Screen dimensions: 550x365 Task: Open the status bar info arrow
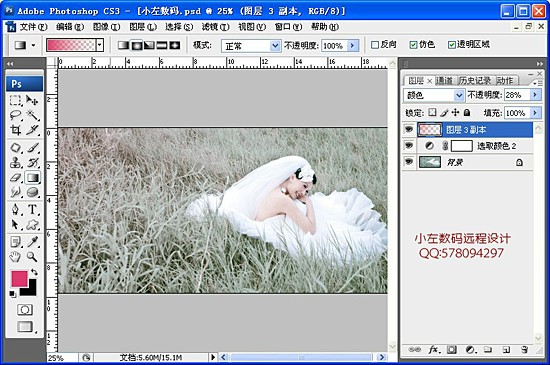pyautogui.click(x=213, y=357)
